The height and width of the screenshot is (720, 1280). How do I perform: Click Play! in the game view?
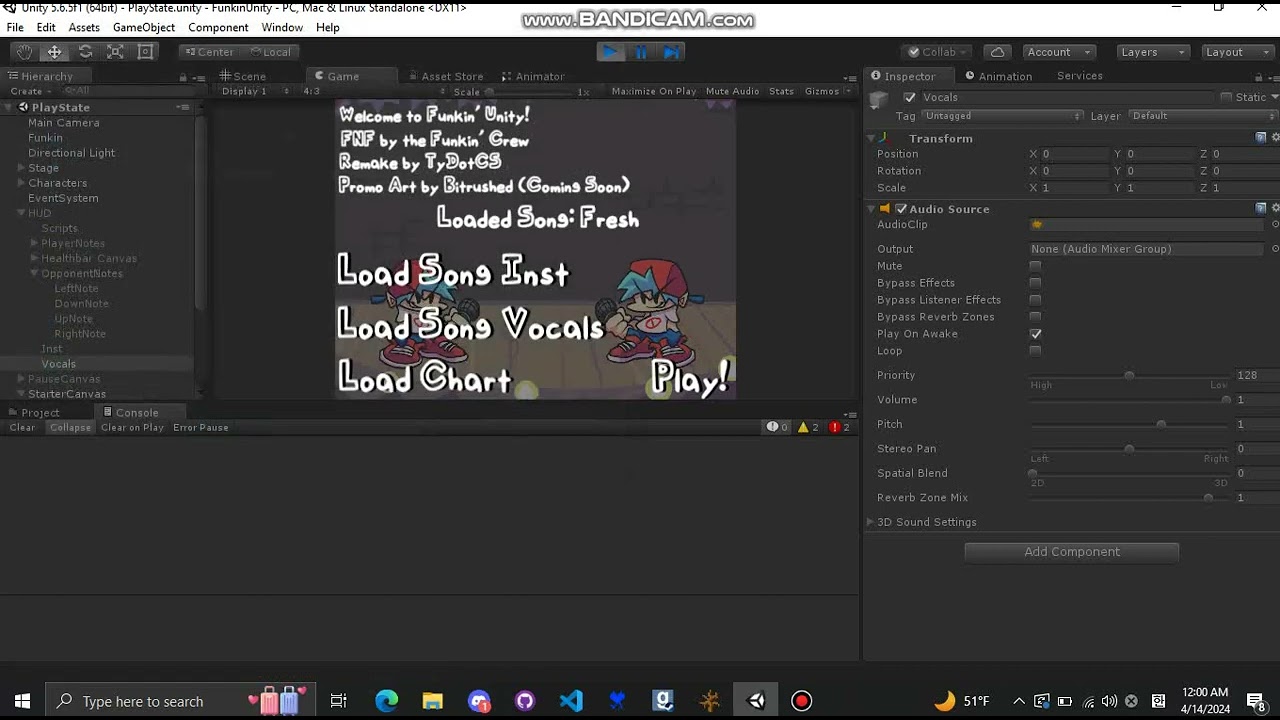[690, 379]
